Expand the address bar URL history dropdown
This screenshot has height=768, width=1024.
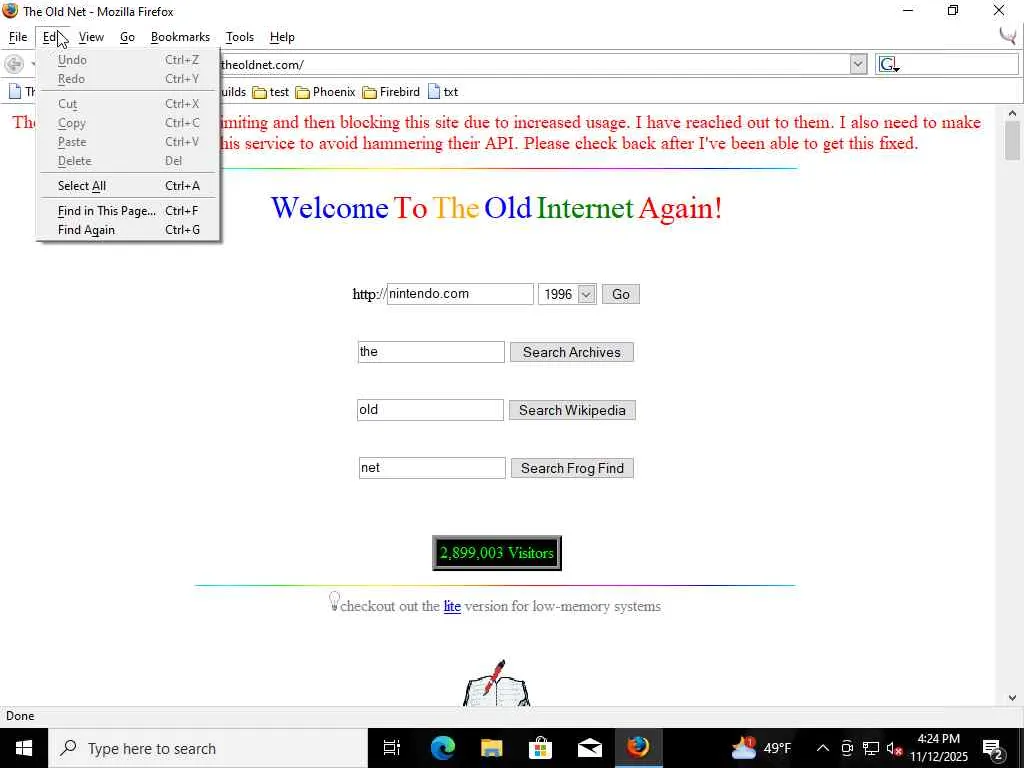(x=858, y=64)
